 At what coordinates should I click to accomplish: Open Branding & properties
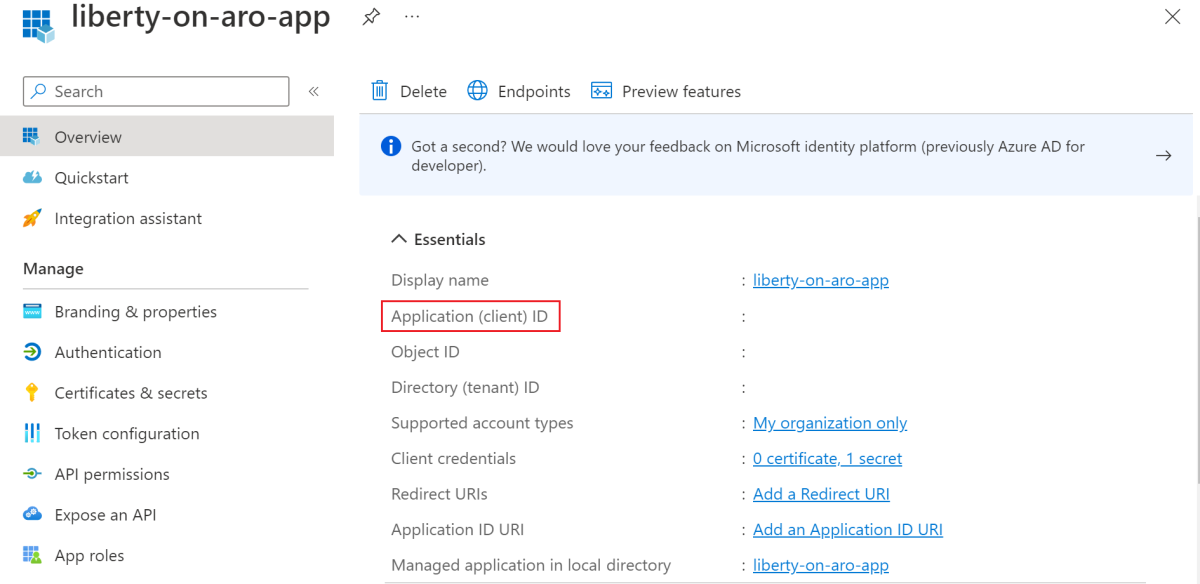(x=135, y=311)
